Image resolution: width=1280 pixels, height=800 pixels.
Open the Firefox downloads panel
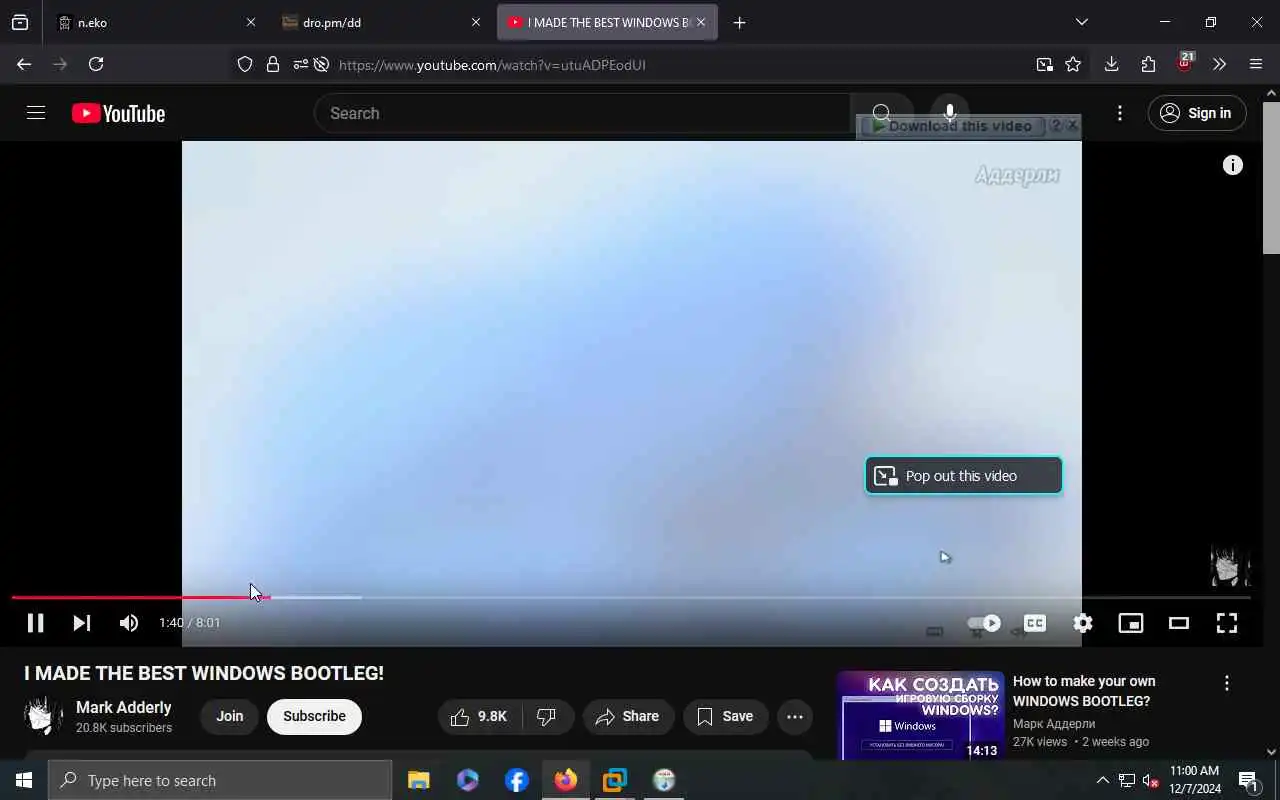(x=1111, y=64)
